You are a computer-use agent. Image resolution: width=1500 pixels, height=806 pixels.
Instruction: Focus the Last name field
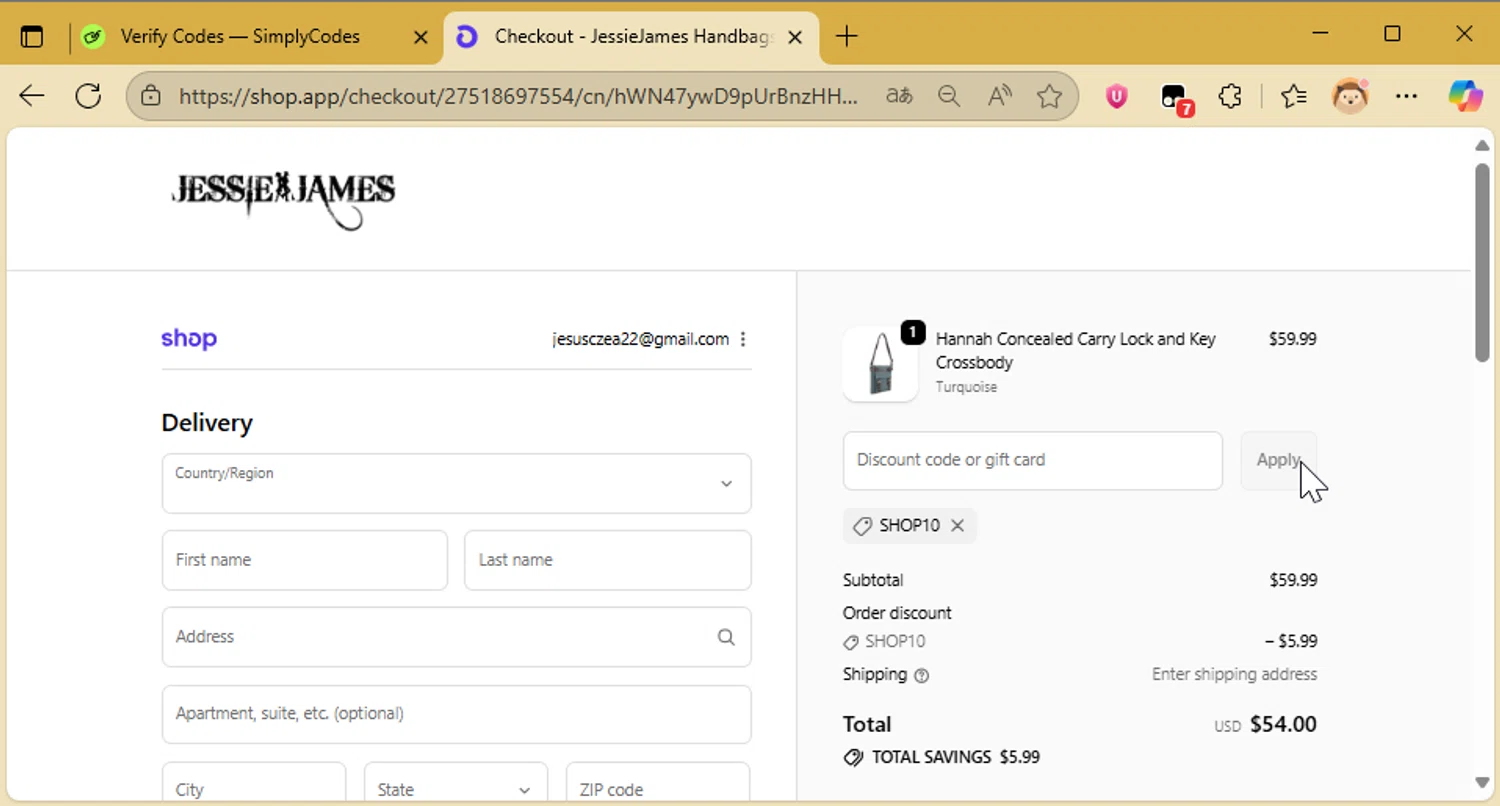(x=607, y=560)
